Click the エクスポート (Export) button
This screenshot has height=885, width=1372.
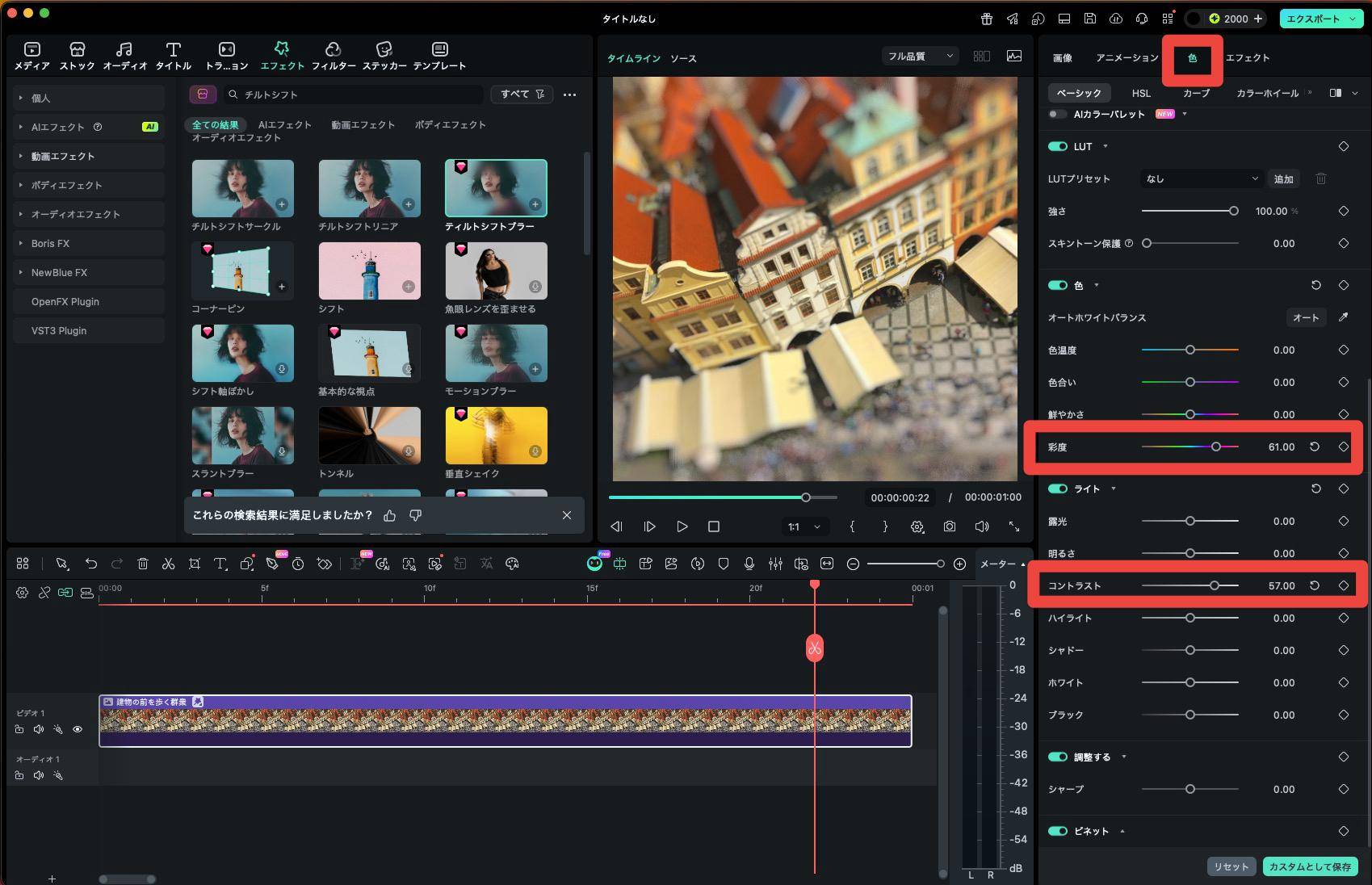point(1320,19)
